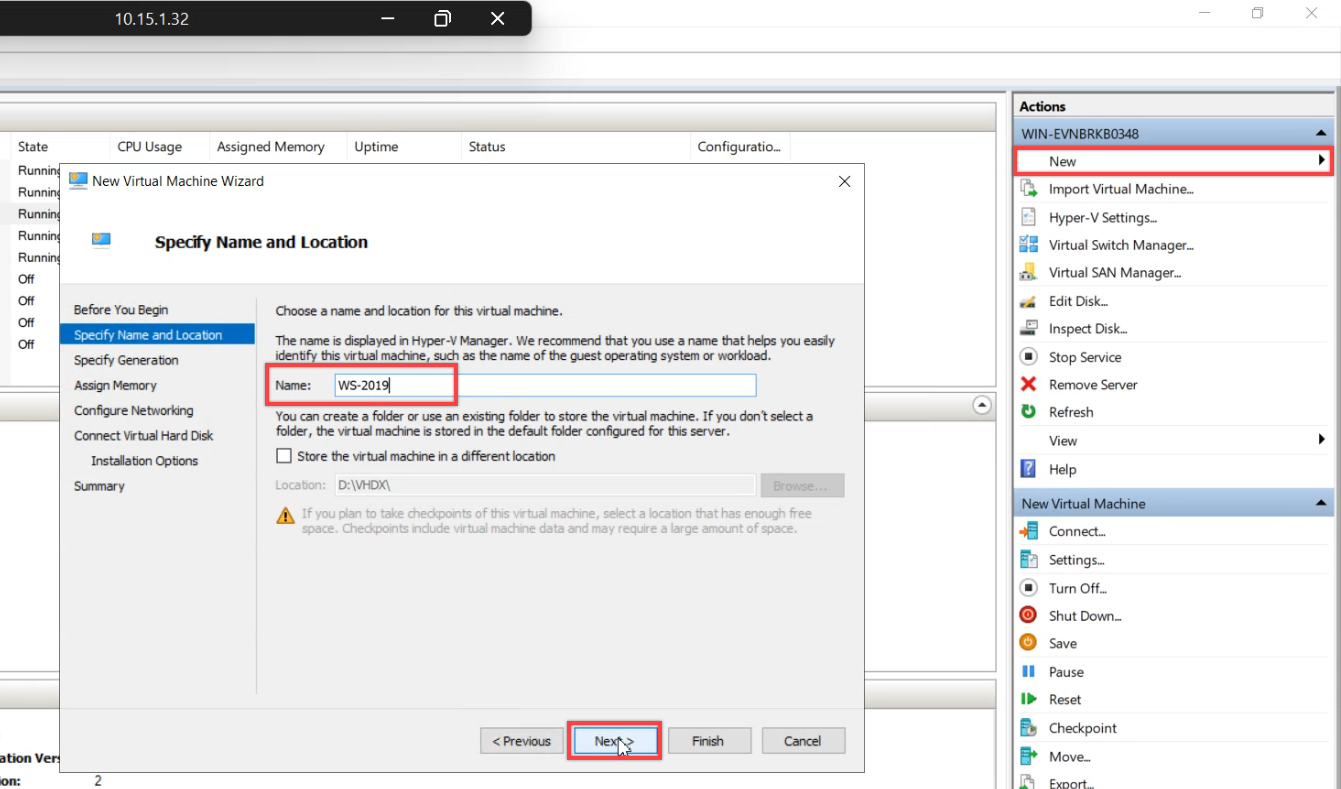Click the blue Help icon

[1028, 469]
